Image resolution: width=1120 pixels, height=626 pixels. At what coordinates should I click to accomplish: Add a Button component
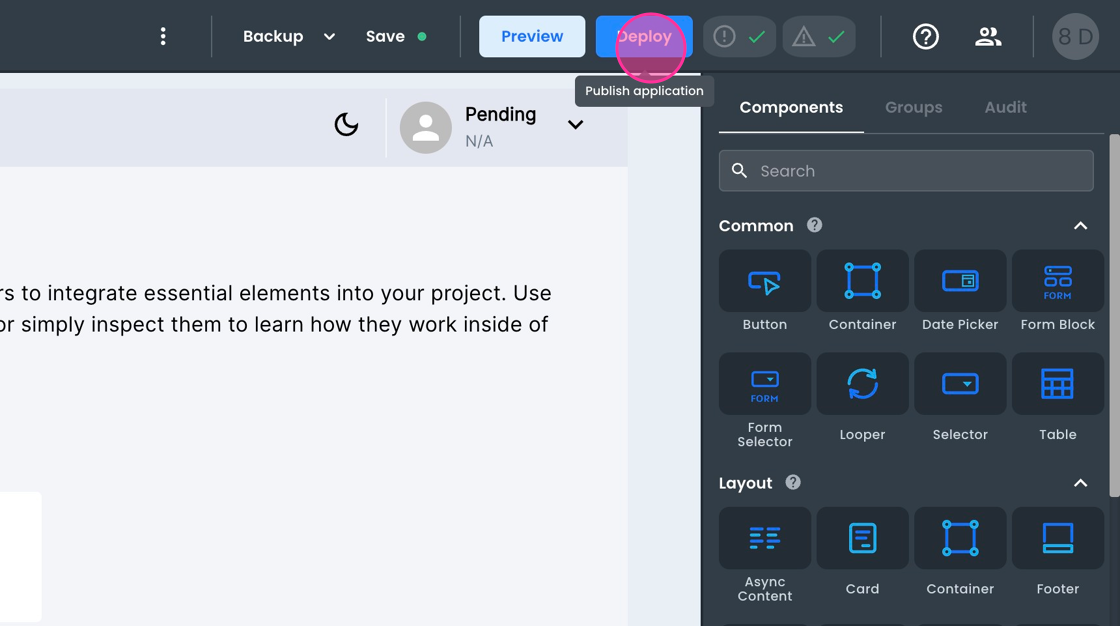coord(764,291)
